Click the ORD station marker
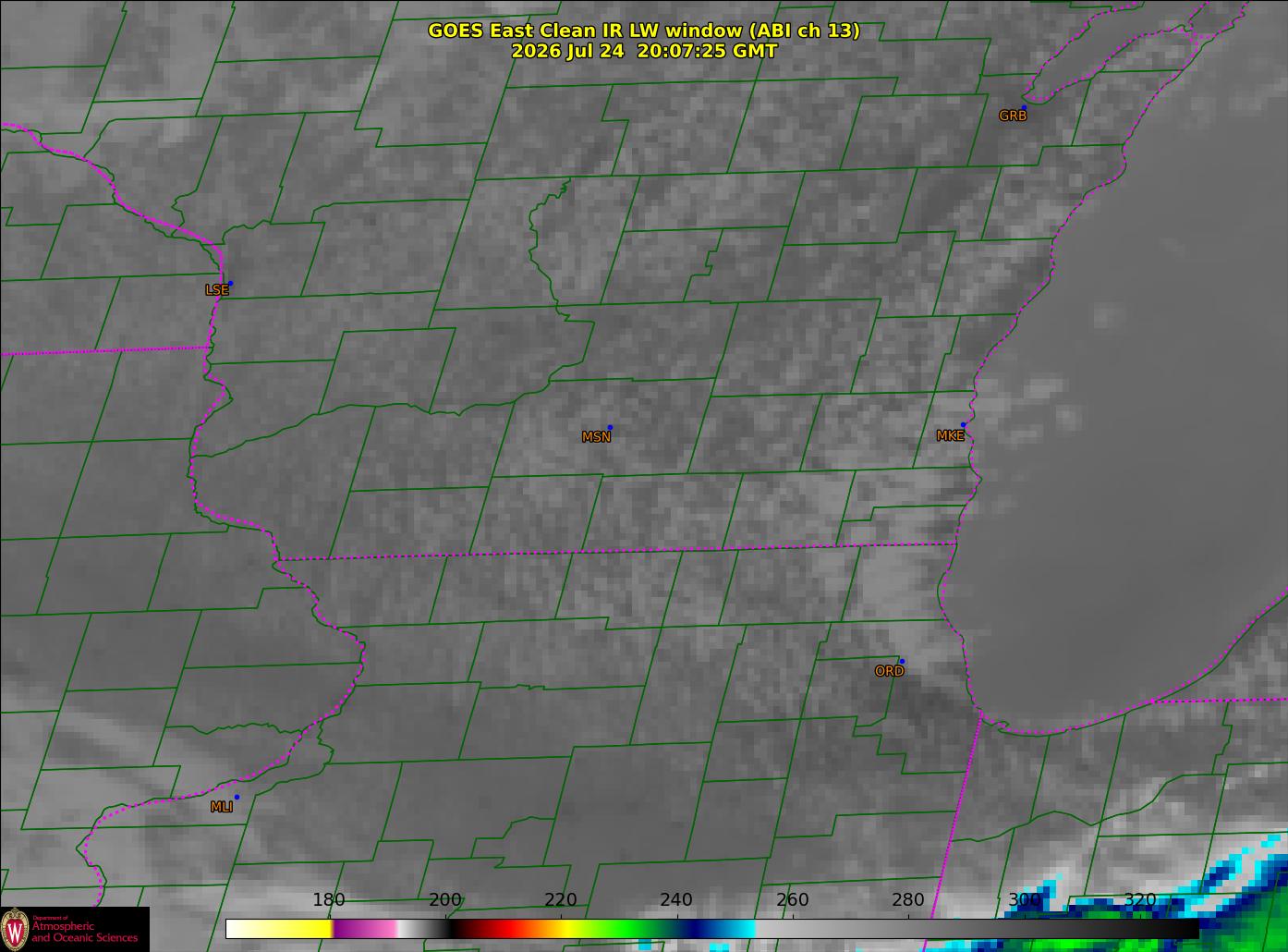Viewport: 1288px width, 952px height. 902,662
